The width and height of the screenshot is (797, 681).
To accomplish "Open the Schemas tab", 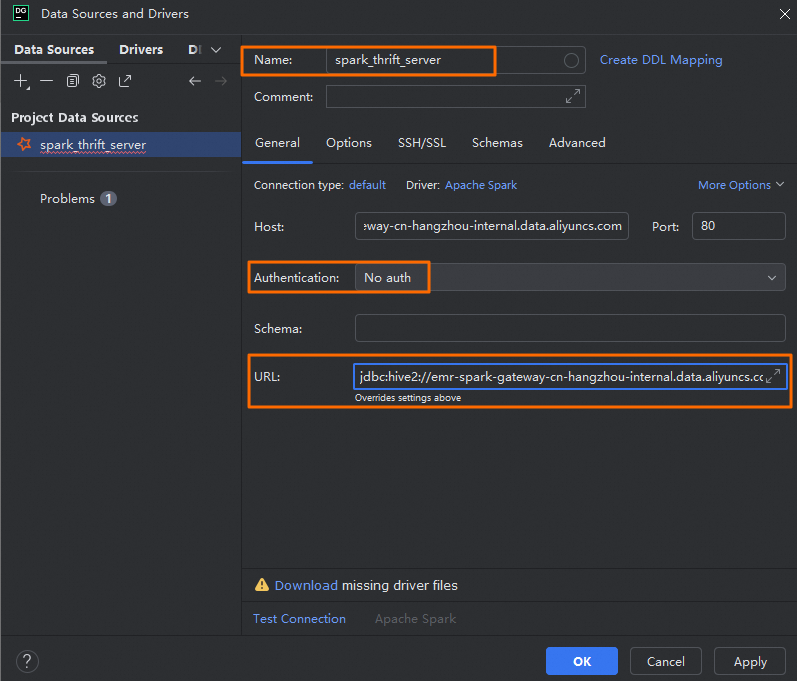I will click(x=497, y=143).
